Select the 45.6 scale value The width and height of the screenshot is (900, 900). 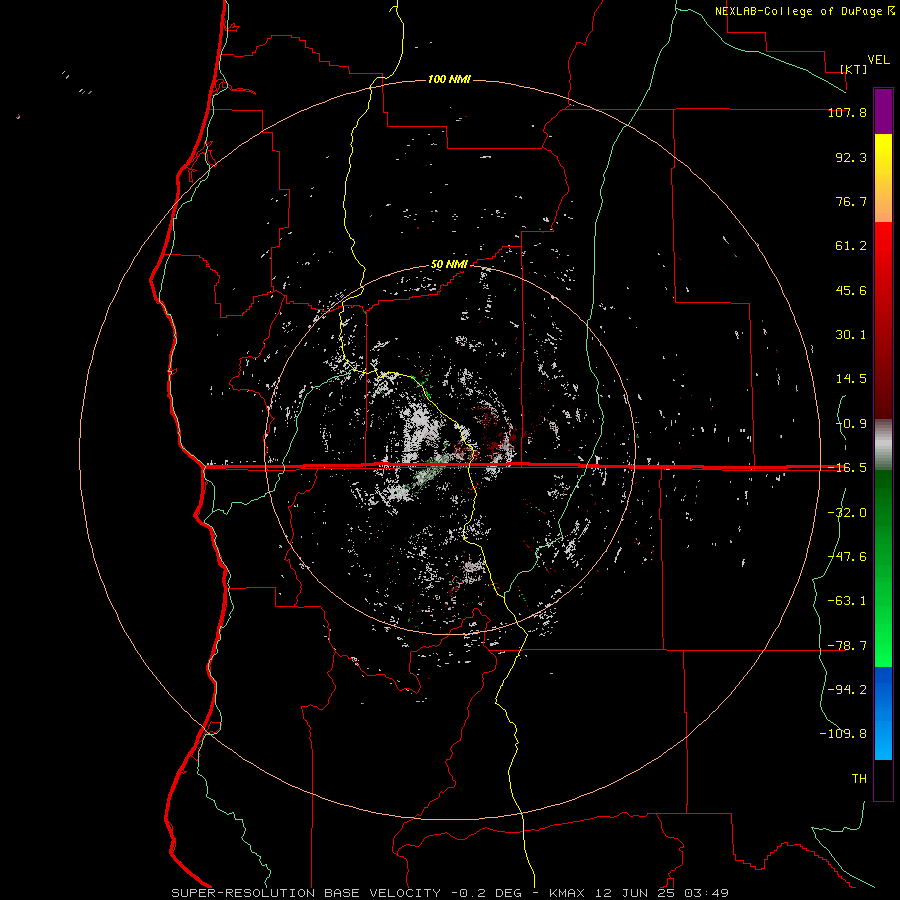(x=851, y=290)
